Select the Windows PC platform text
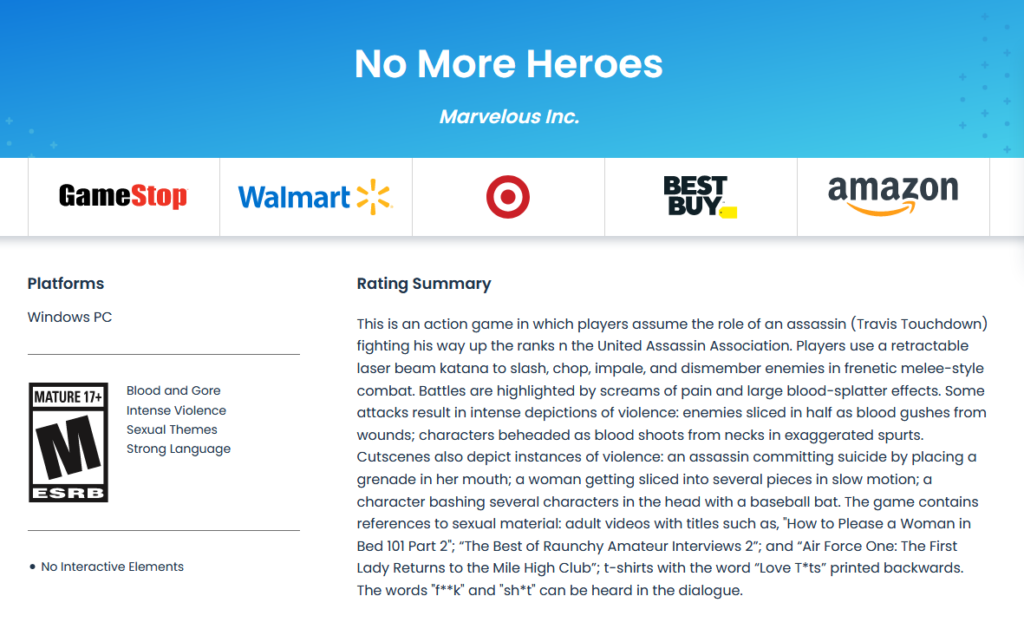 coord(70,317)
